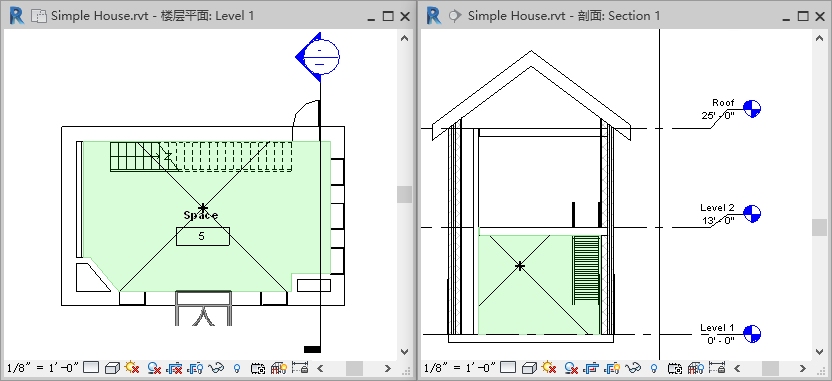
Task: Toggle Shadows in Level 1 floor plan view
Action: [x=154, y=367]
